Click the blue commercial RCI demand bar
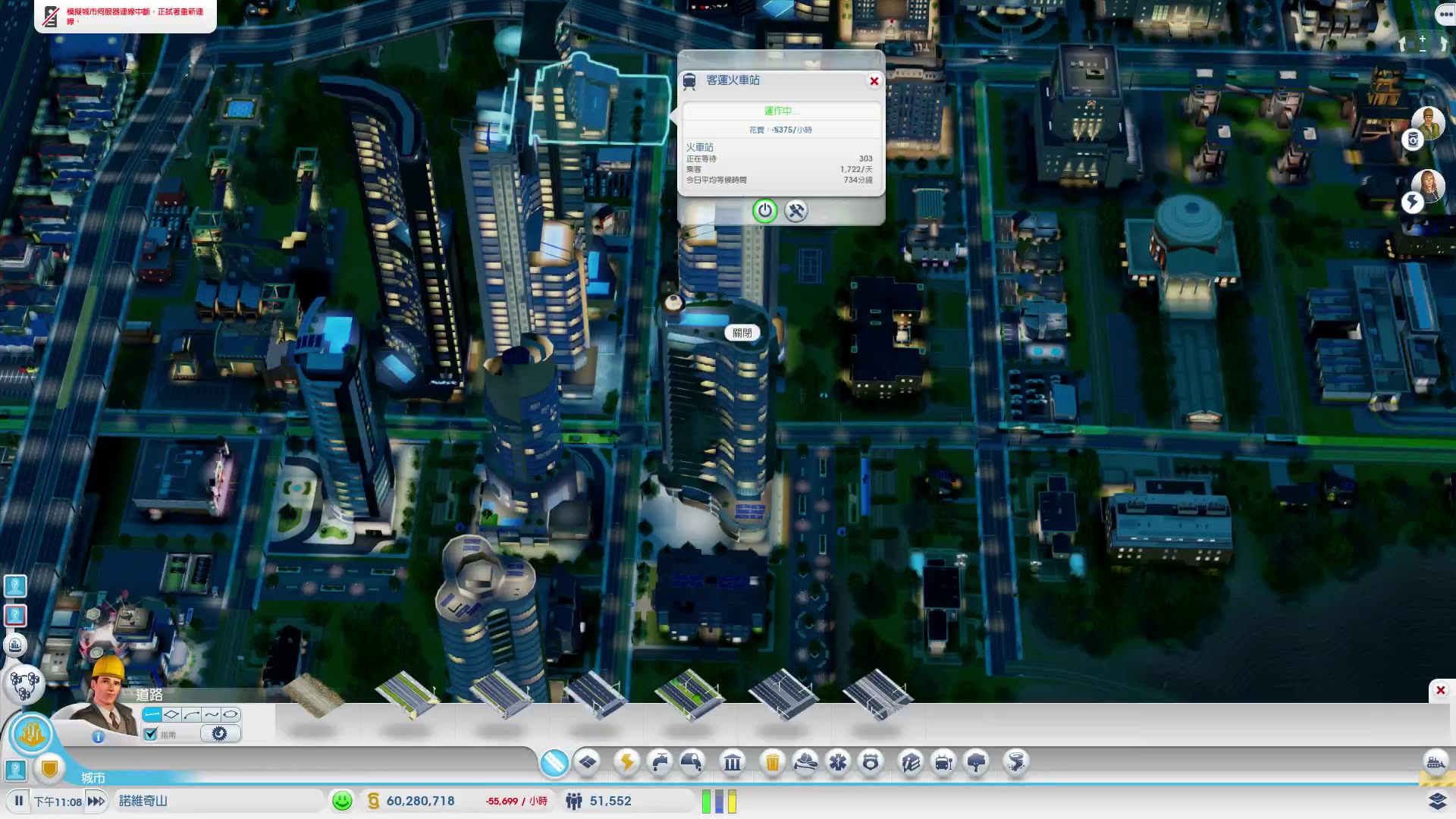Image resolution: width=1456 pixels, height=819 pixels. coord(719,802)
